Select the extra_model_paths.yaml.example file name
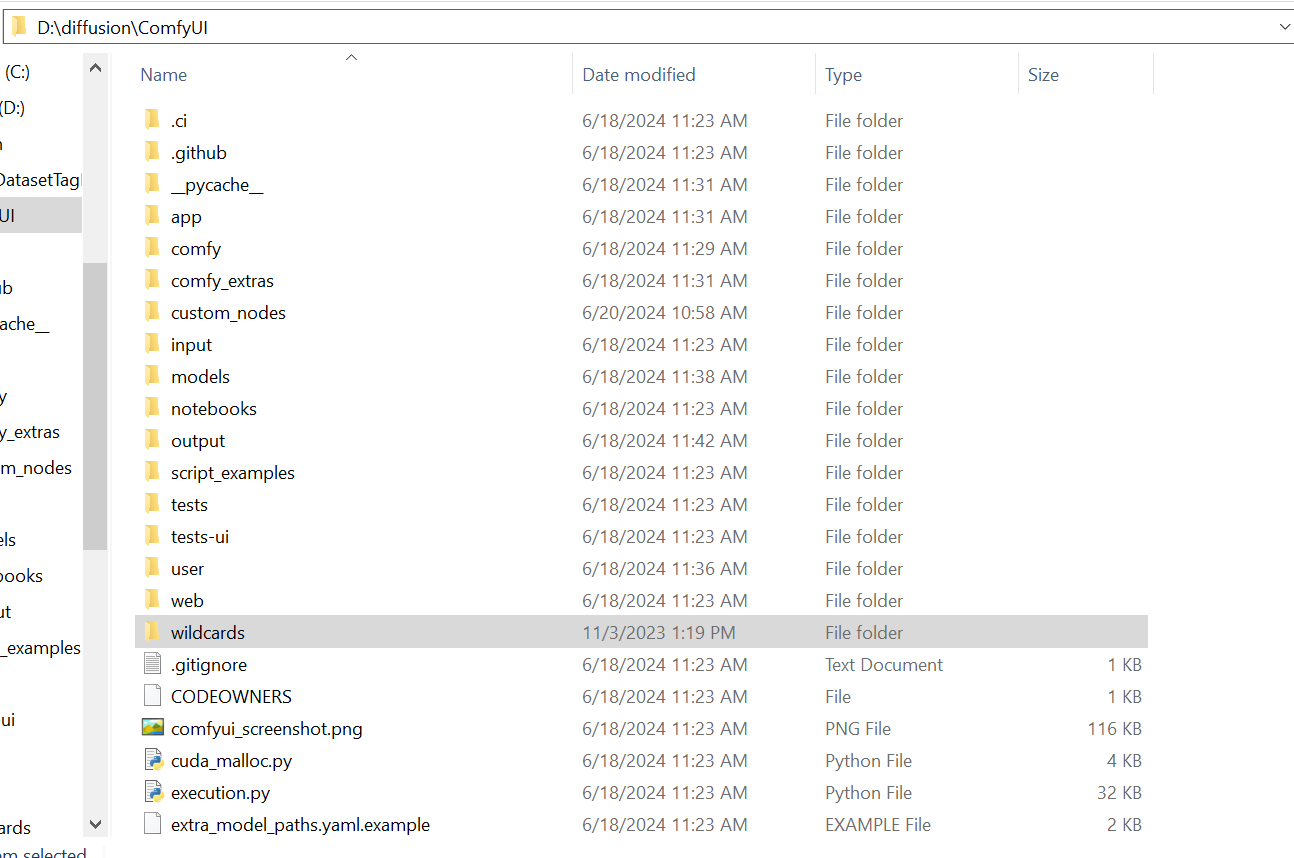Image resolution: width=1294 pixels, height=858 pixels. [x=301, y=825]
